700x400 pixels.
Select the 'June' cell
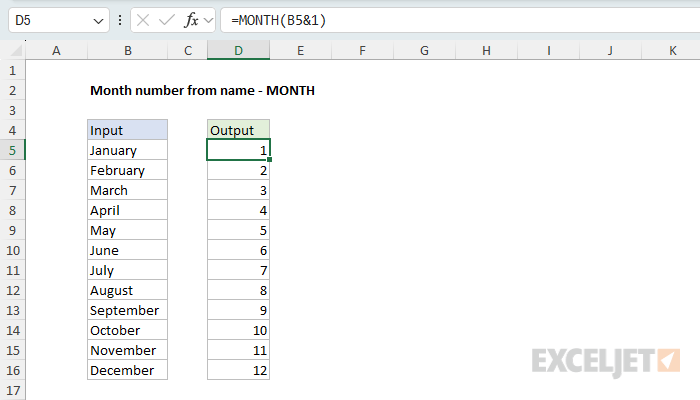coord(128,250)
